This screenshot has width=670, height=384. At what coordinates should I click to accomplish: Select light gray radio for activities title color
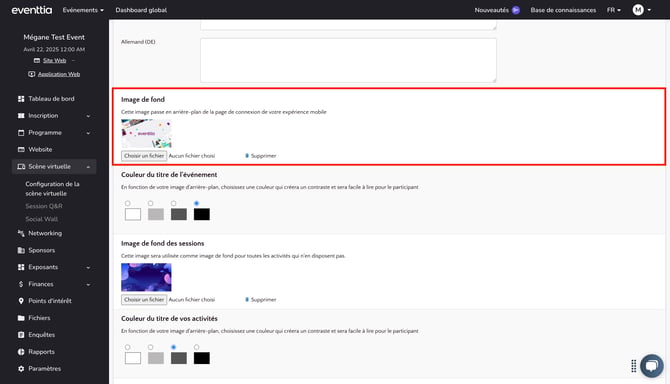click(x=150, y=347)
